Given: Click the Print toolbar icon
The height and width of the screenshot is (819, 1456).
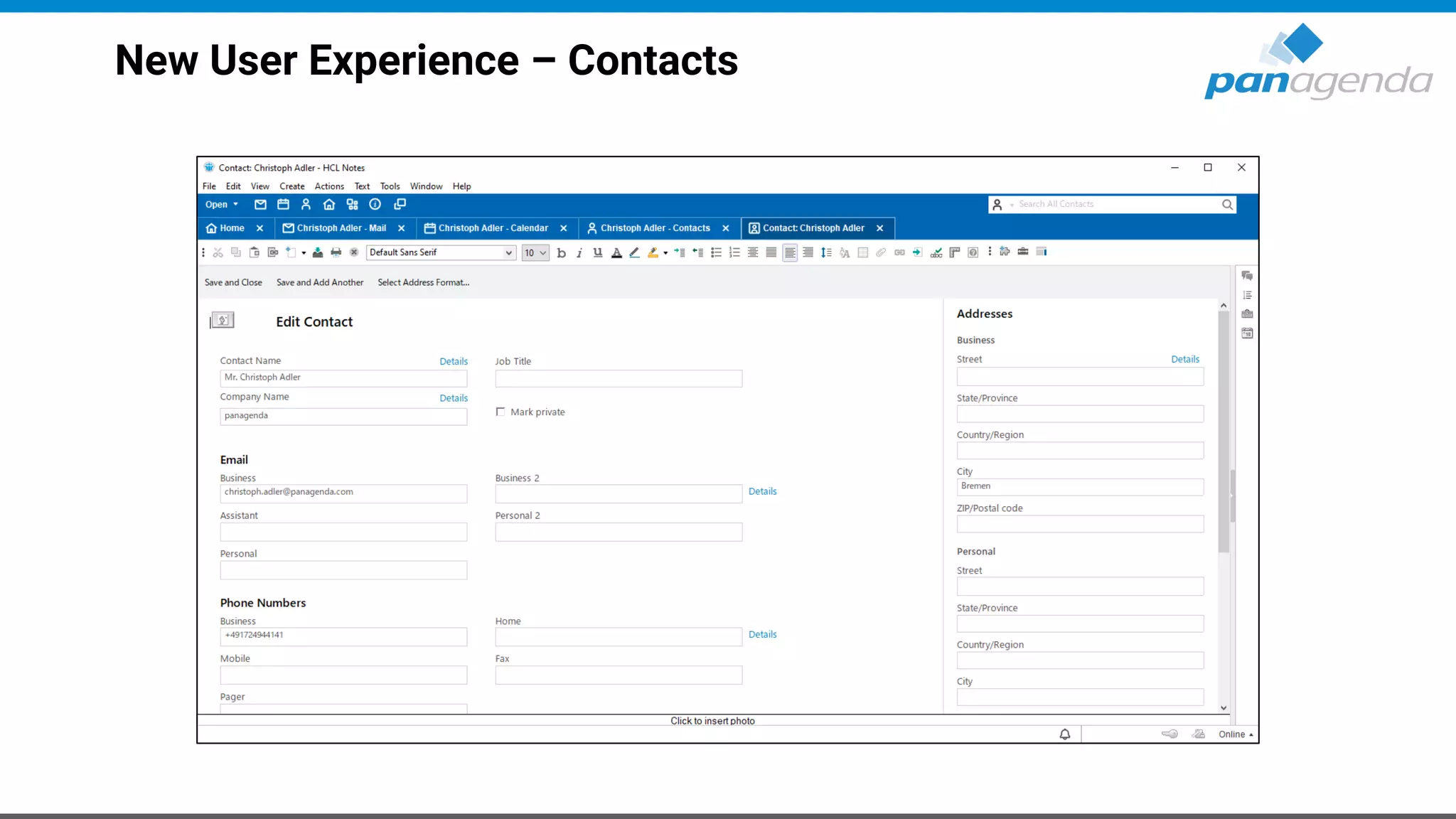Looking at the screenshot, I should tap(336, 252).
